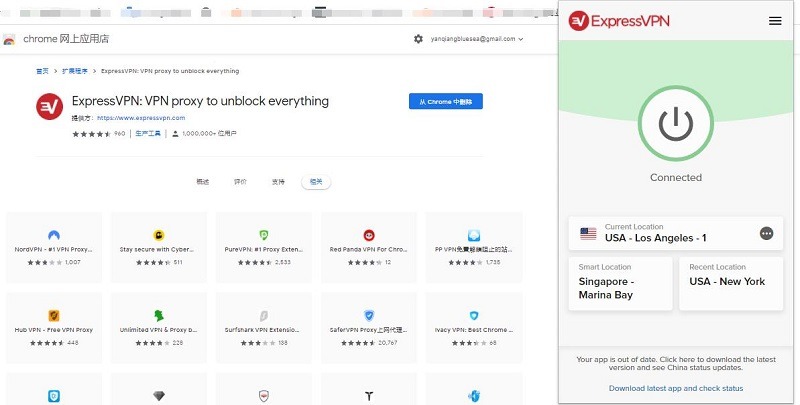Choose USA - New York recent location
The width and height of the screenshot is (800, 405).
[731, 284]
